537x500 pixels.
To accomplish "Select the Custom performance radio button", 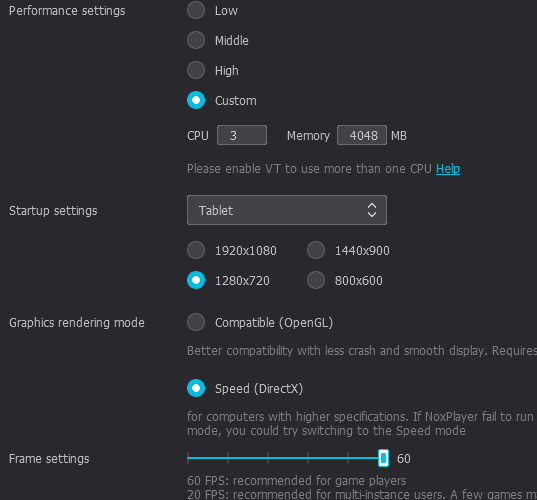I will (196, 100).
